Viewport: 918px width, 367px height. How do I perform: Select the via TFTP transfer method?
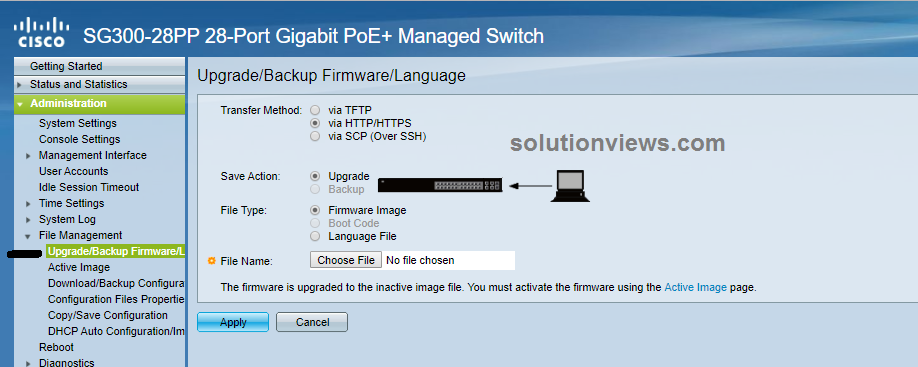pos(316,109)
